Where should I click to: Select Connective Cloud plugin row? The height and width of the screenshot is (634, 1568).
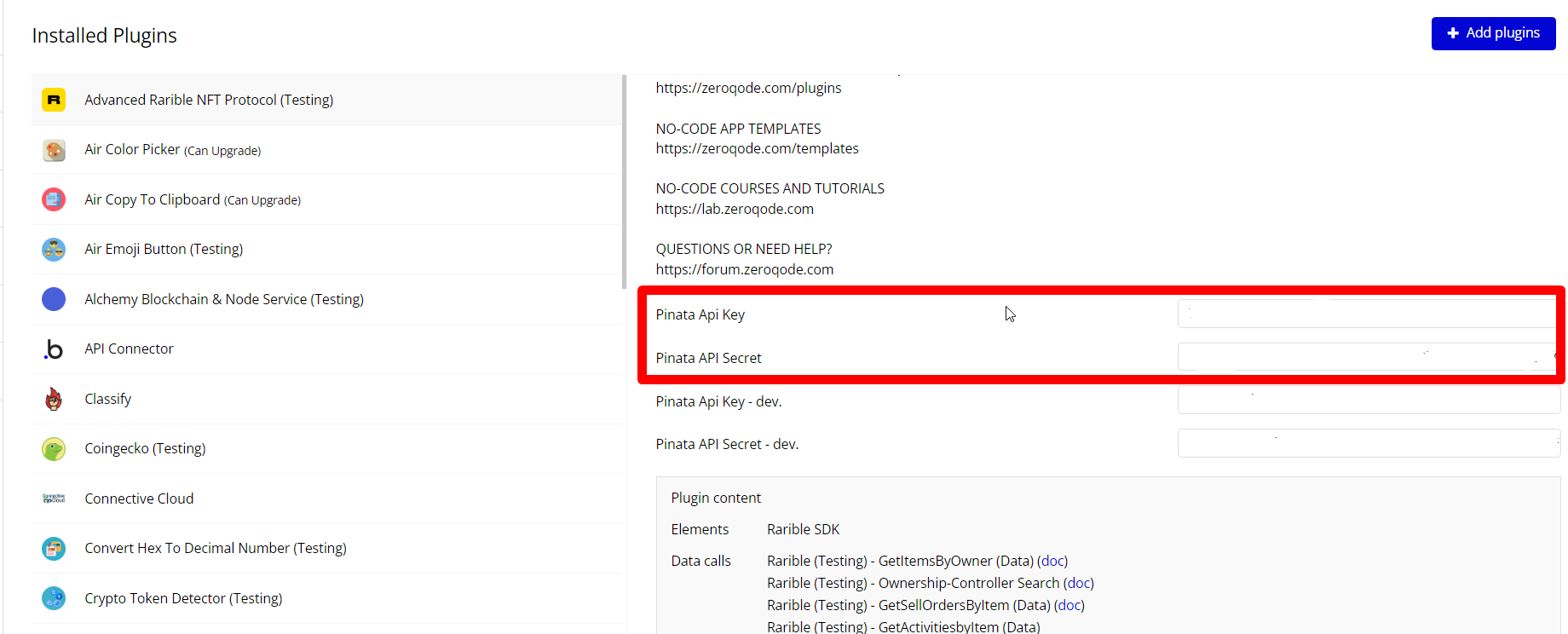click(x=327, y=499)
